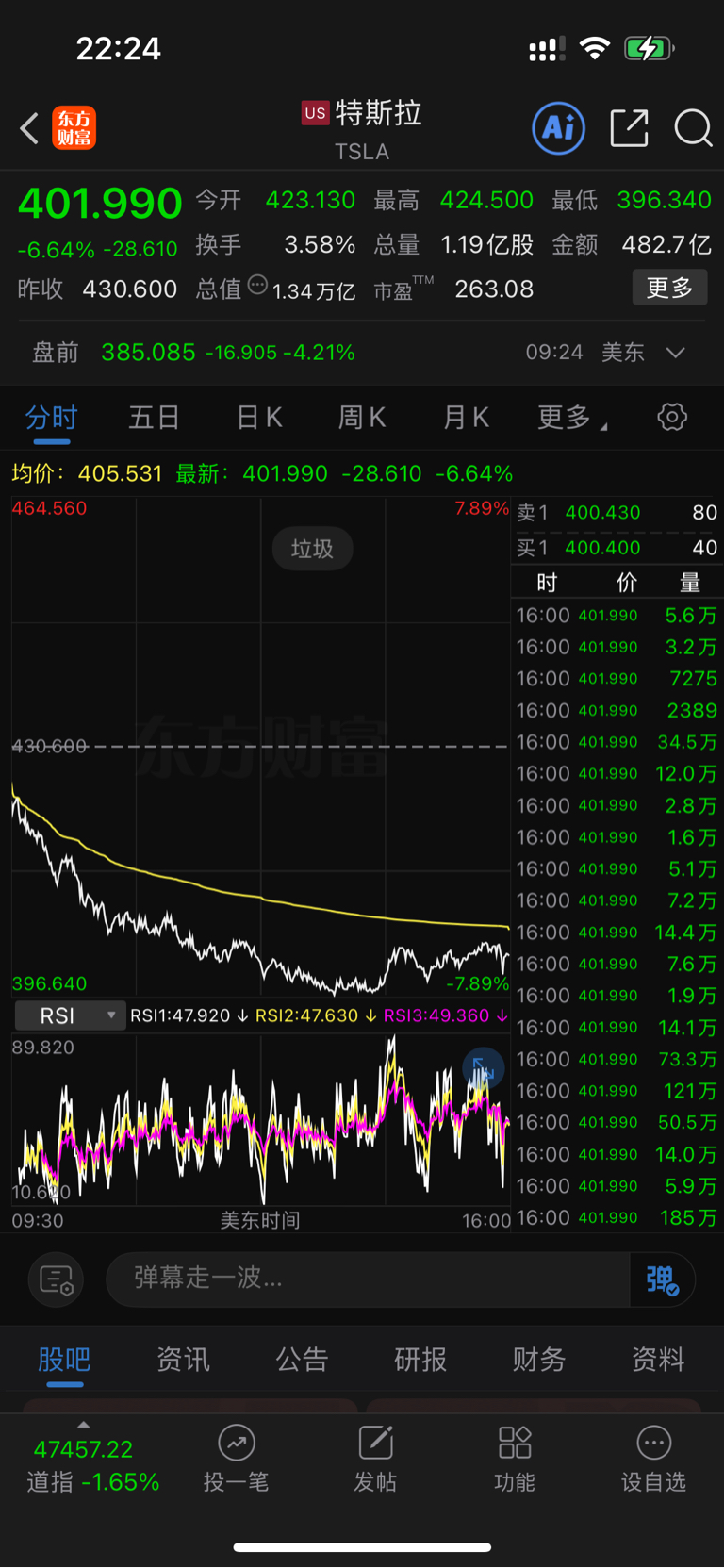Open the 更多 chart period dropdown
This screenshot has width=724, height=1568.
(x=571, y=418)
